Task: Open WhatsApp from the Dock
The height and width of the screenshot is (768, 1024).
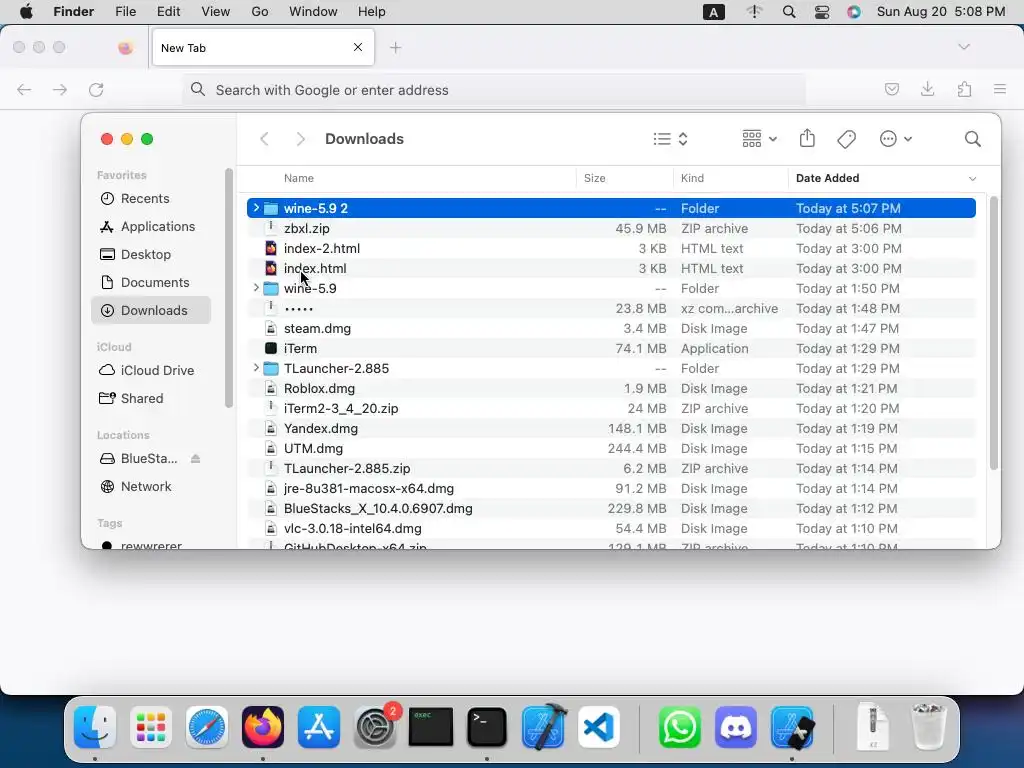Action: click(680, 727)
